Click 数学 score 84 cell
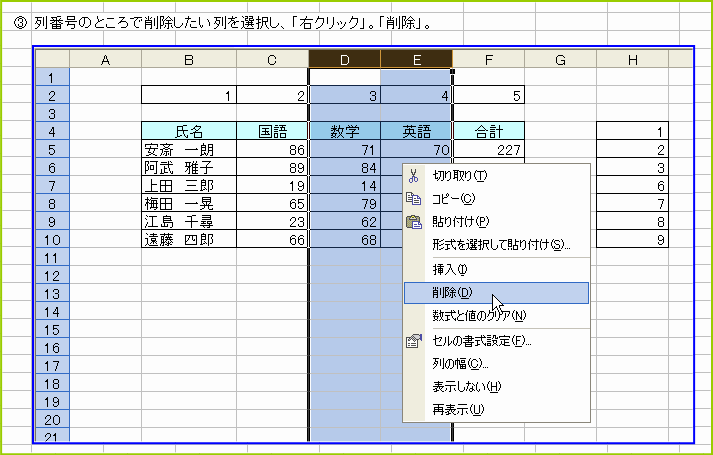Image resolution: width=713 pixels, height=455 pixels. [x=345, y=168]
